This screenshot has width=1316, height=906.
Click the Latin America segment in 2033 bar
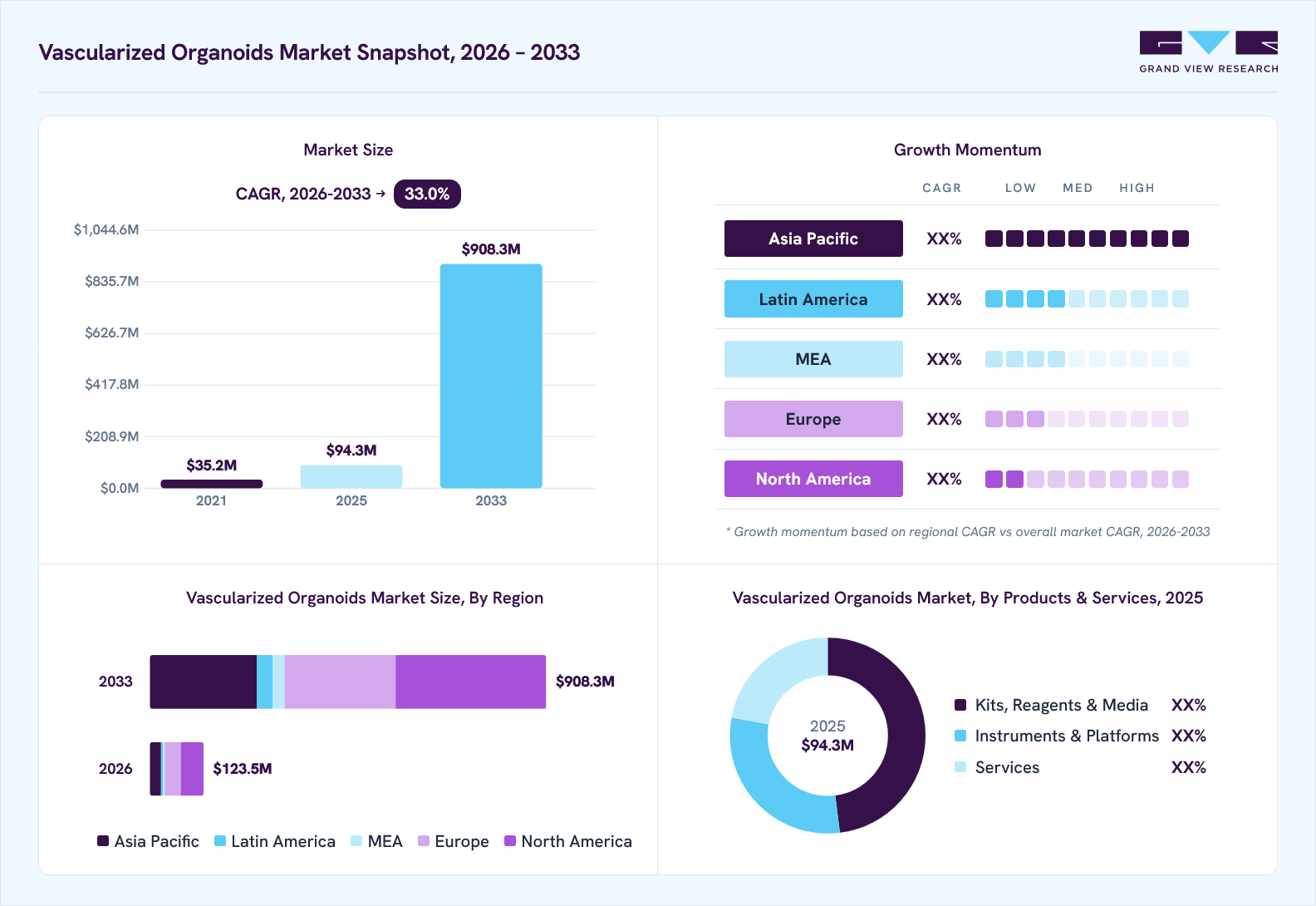click(264, 682)
